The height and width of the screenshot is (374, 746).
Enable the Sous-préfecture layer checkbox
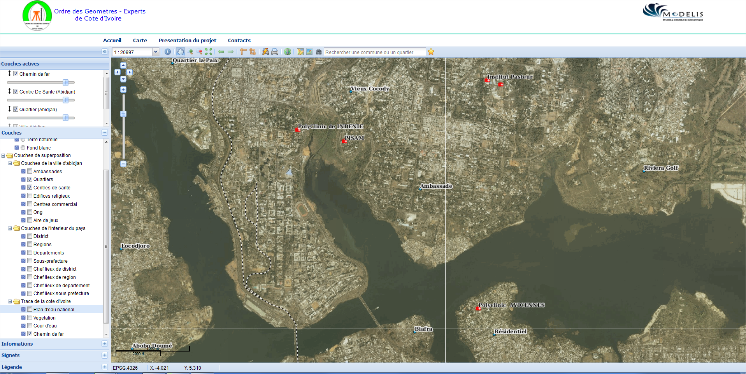(x=29, y=261)
